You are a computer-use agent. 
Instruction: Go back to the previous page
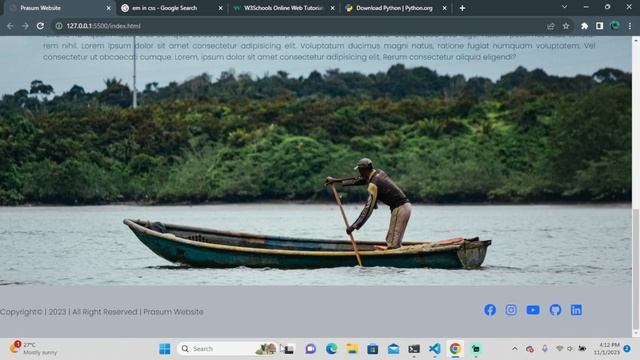pyautogui.click(x=10, y=26)
